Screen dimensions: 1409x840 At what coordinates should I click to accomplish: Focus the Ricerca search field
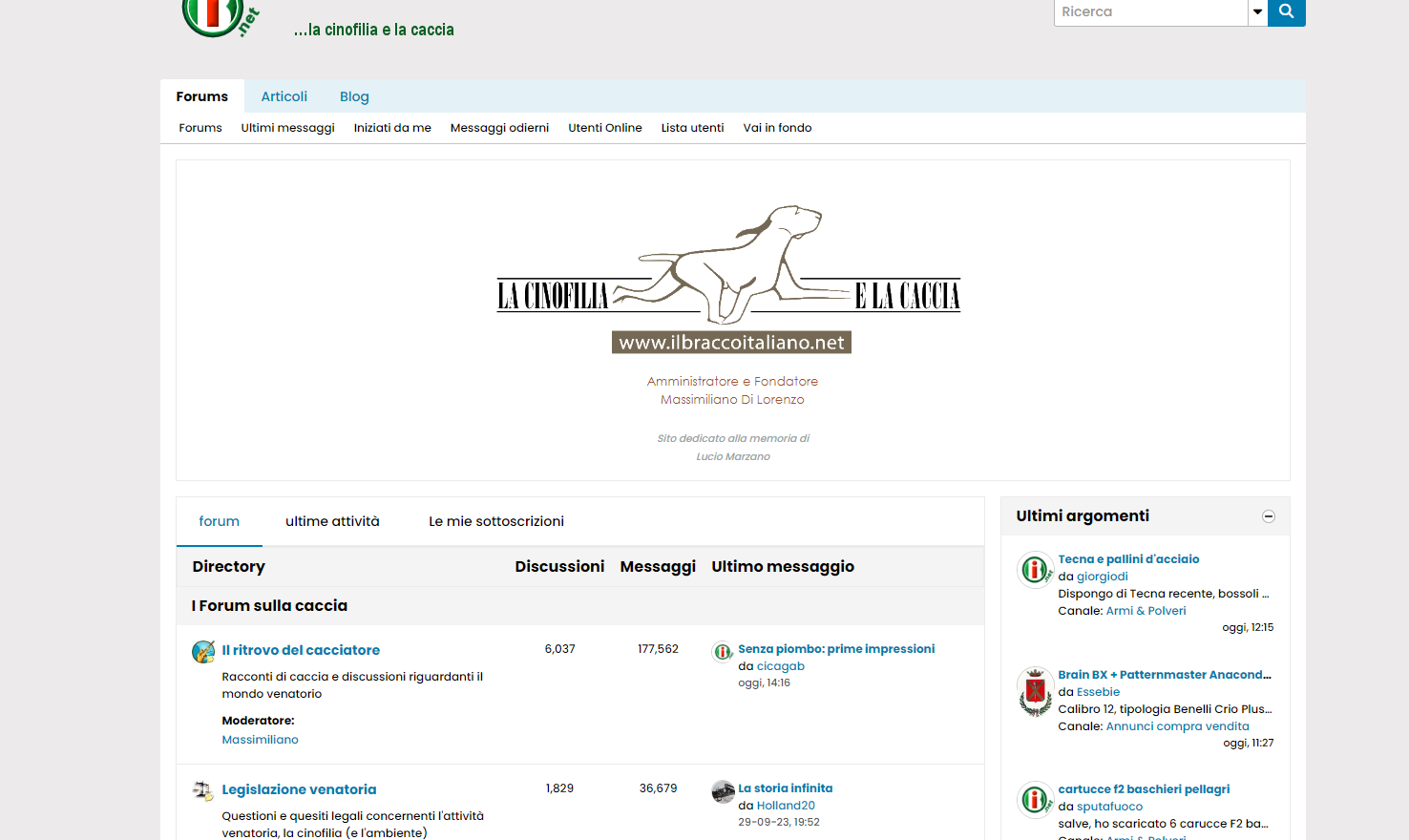(1150, 12)
